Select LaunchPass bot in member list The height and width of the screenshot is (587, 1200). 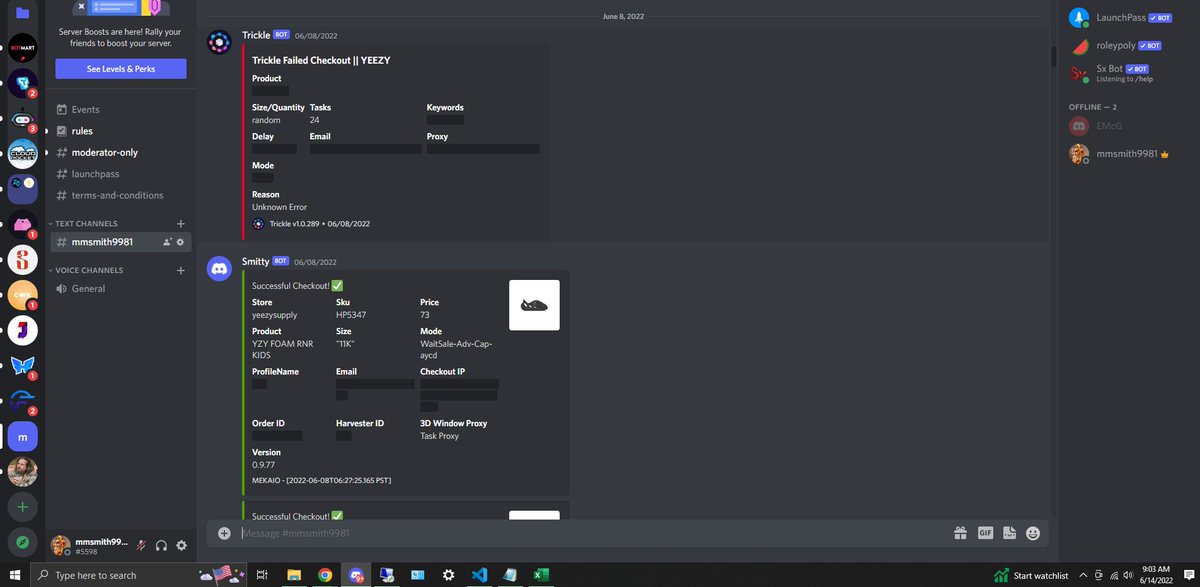pyautogui.click(x=1126, y=18)
